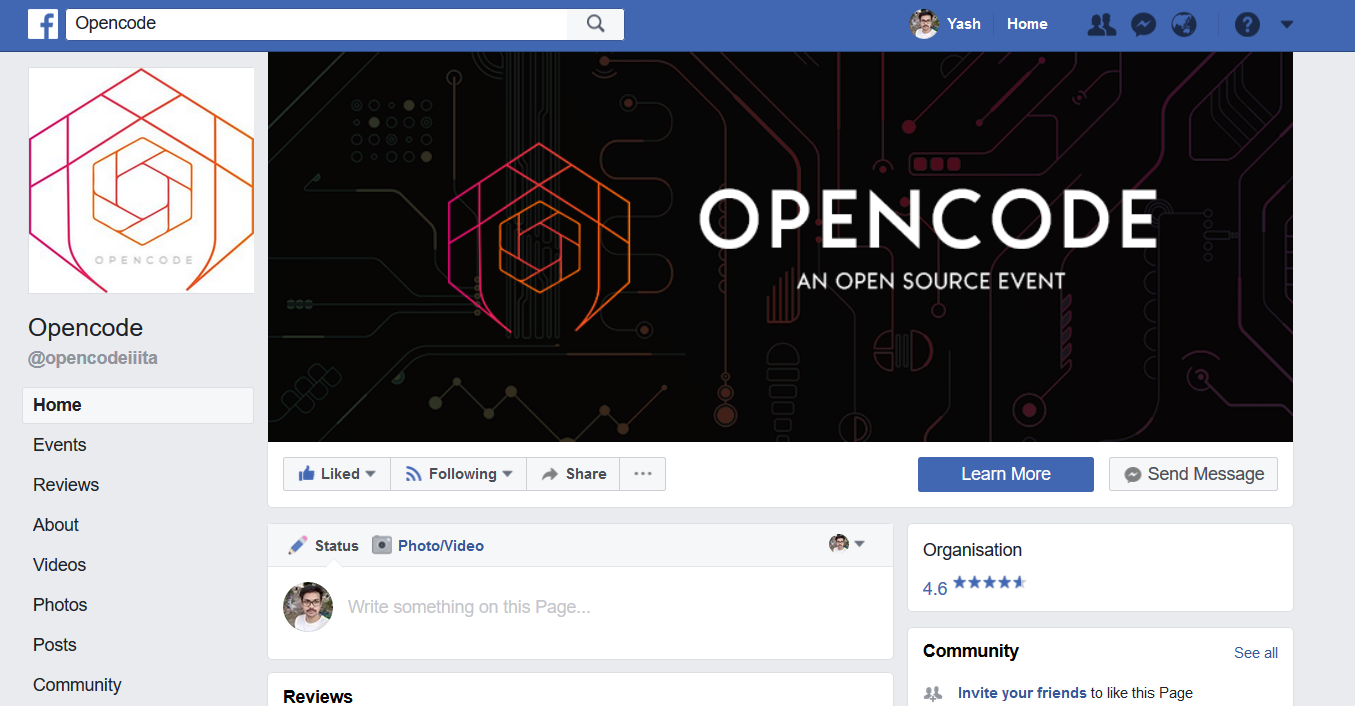The height and width of the screenshot is (706, 1355).
Task: Switch to the Events tab
Action: [x=59, y=444]
